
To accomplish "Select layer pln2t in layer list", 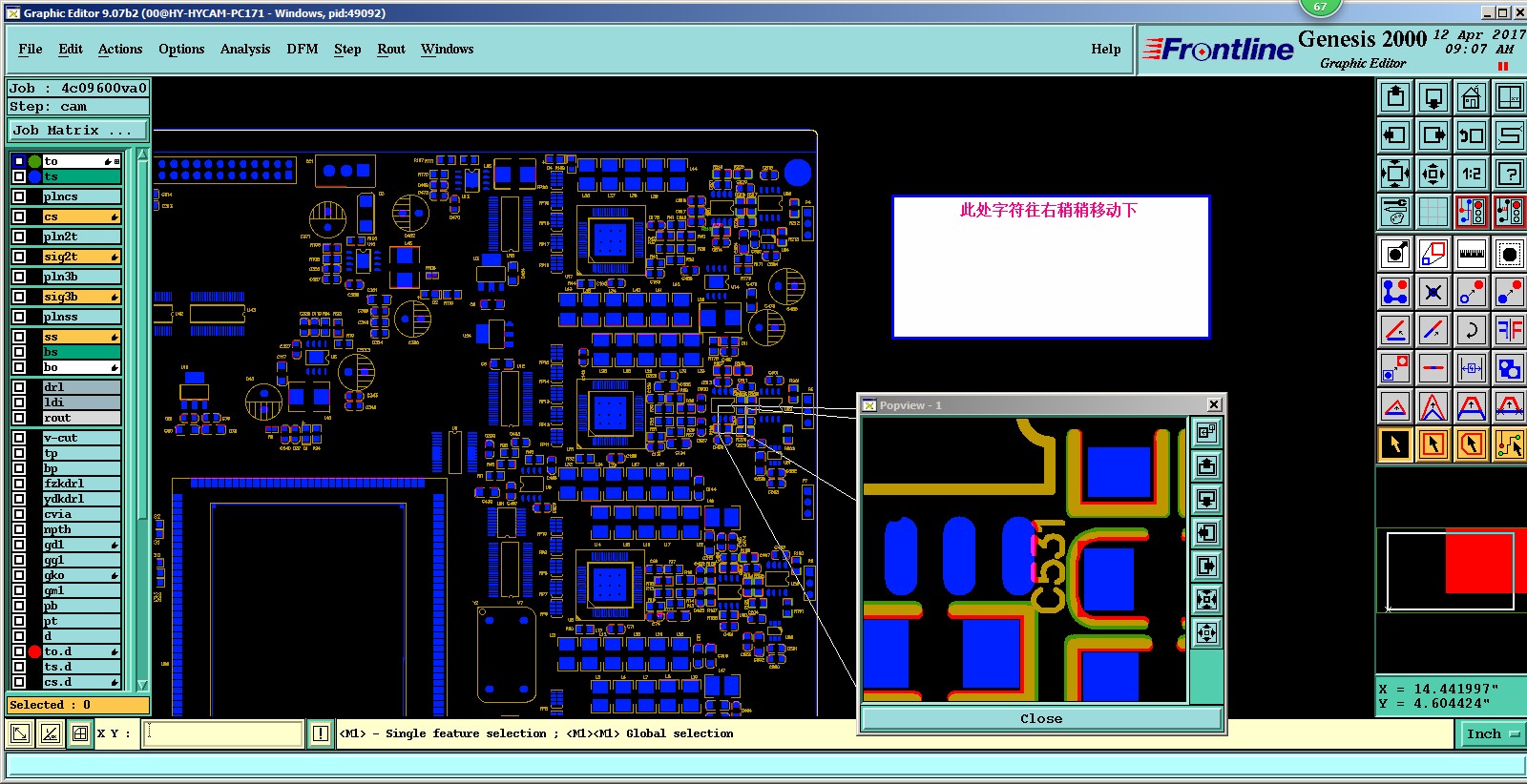I will [82, 237].
